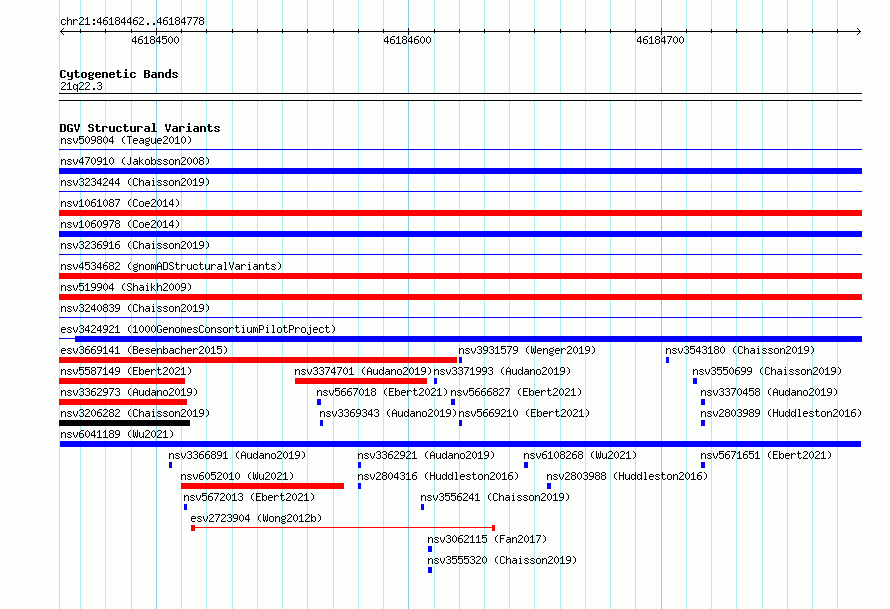This screenshot has width=890, height=609.
Task: Click the 46184700 ruler label
Action: [660, 40]
